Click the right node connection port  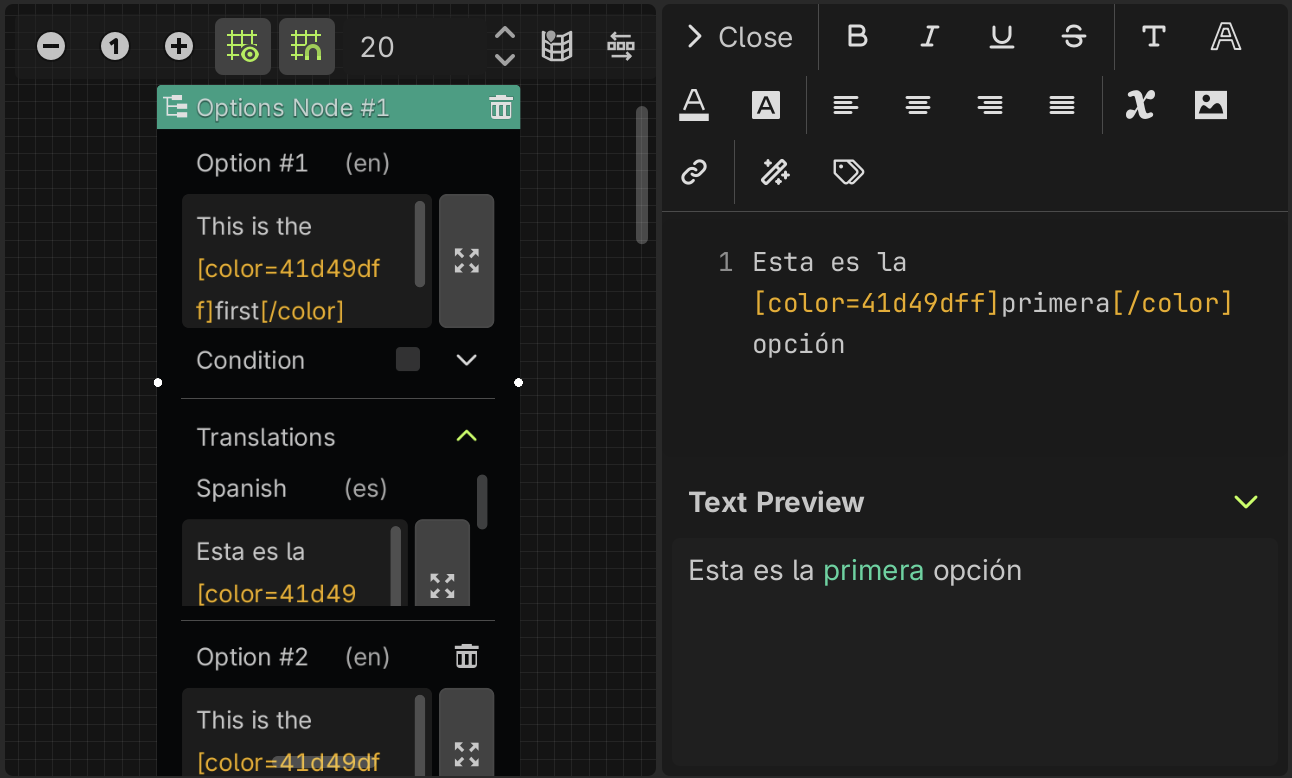[518, 382]
